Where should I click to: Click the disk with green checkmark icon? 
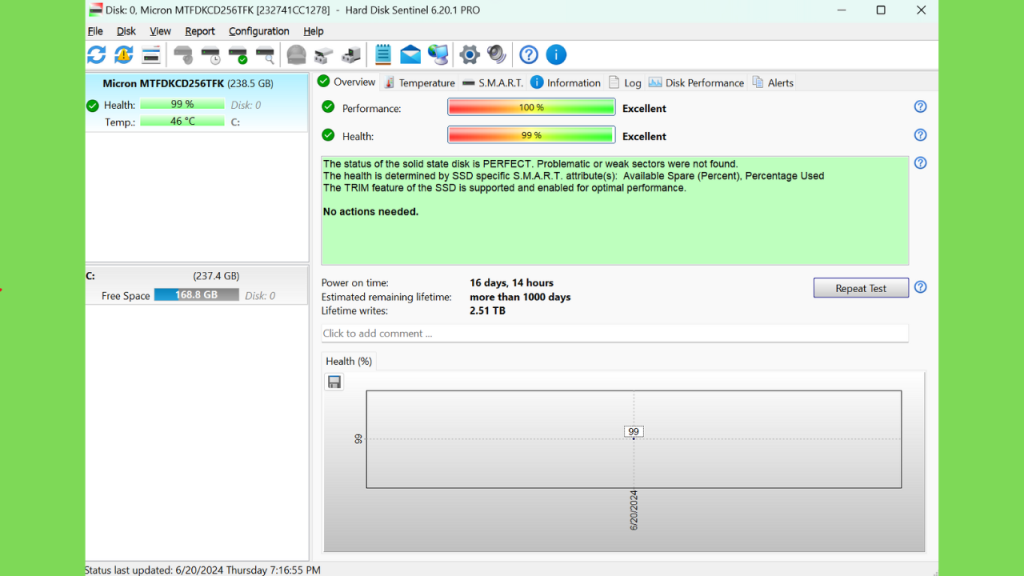(x=238, y=55)
